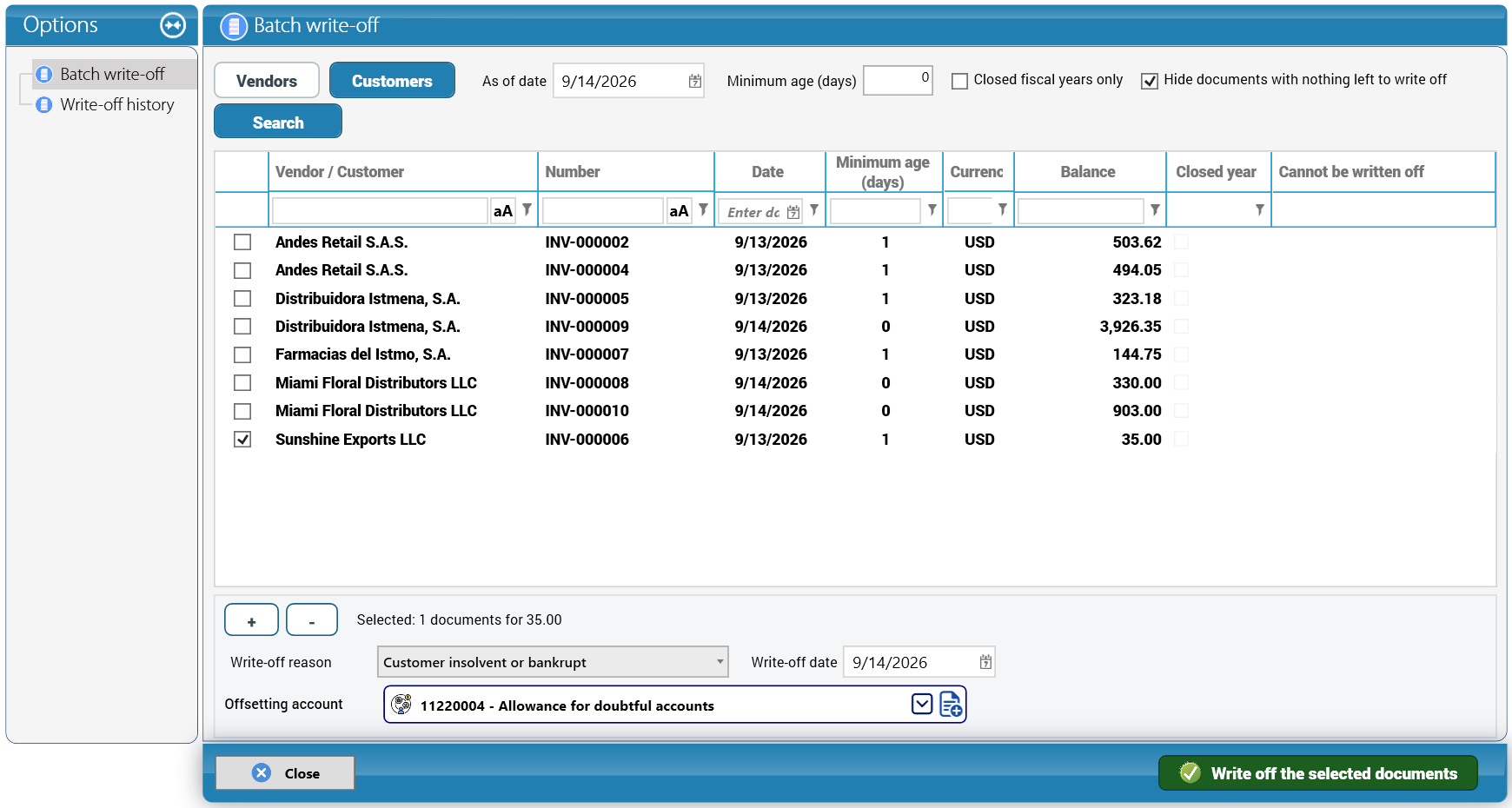Open the filter funnel for Vendor / Customer
Image resolution: width=1512 pixels, height=808 pixels.
pyautogui.click(x=527, y=209)
